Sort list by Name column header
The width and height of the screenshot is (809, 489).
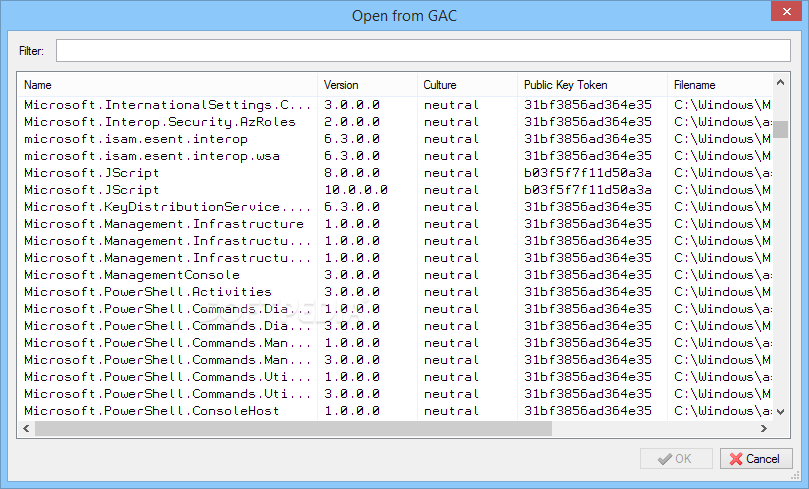click(x=168, y=85)
